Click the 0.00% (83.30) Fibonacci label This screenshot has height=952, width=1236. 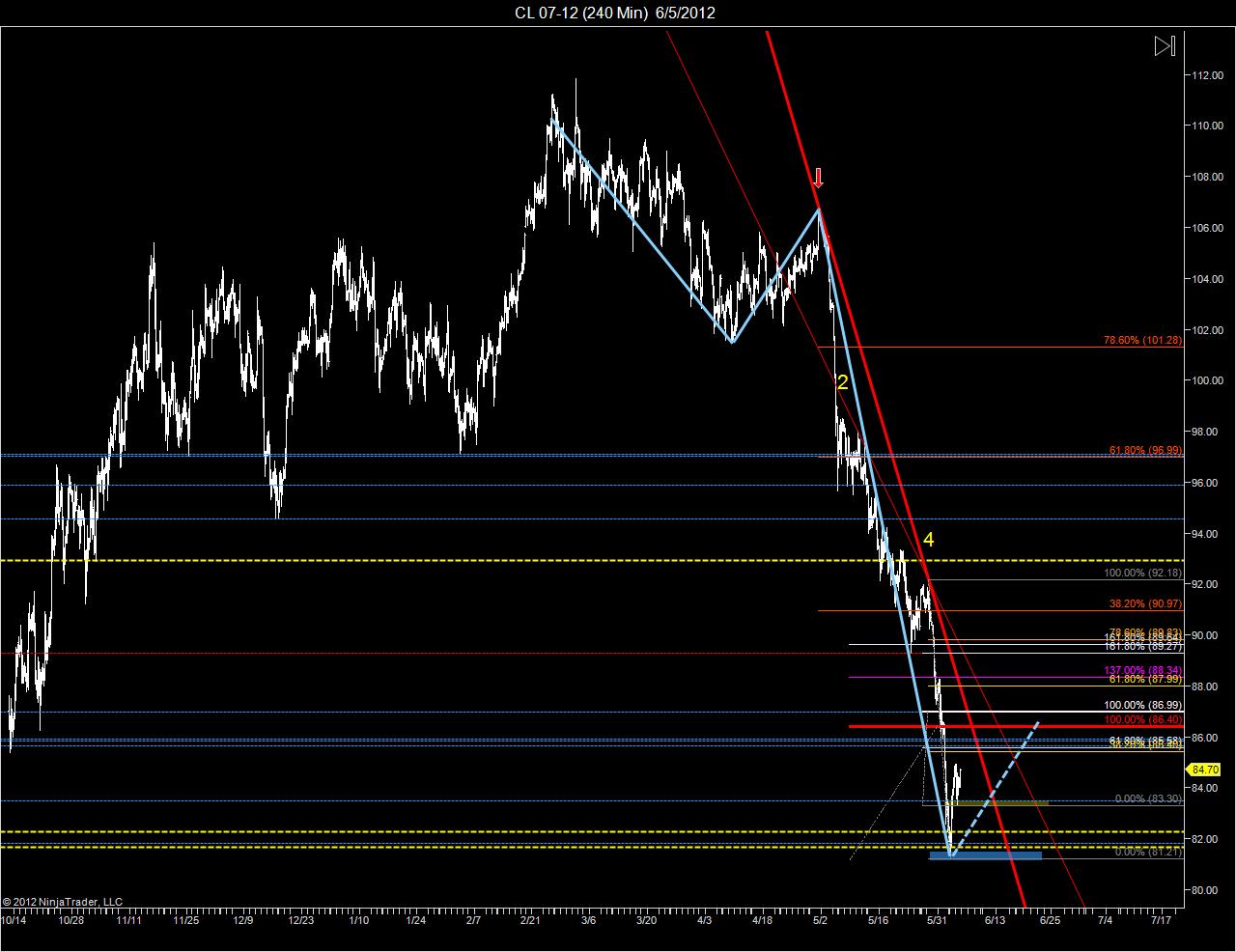(1148, 798)
